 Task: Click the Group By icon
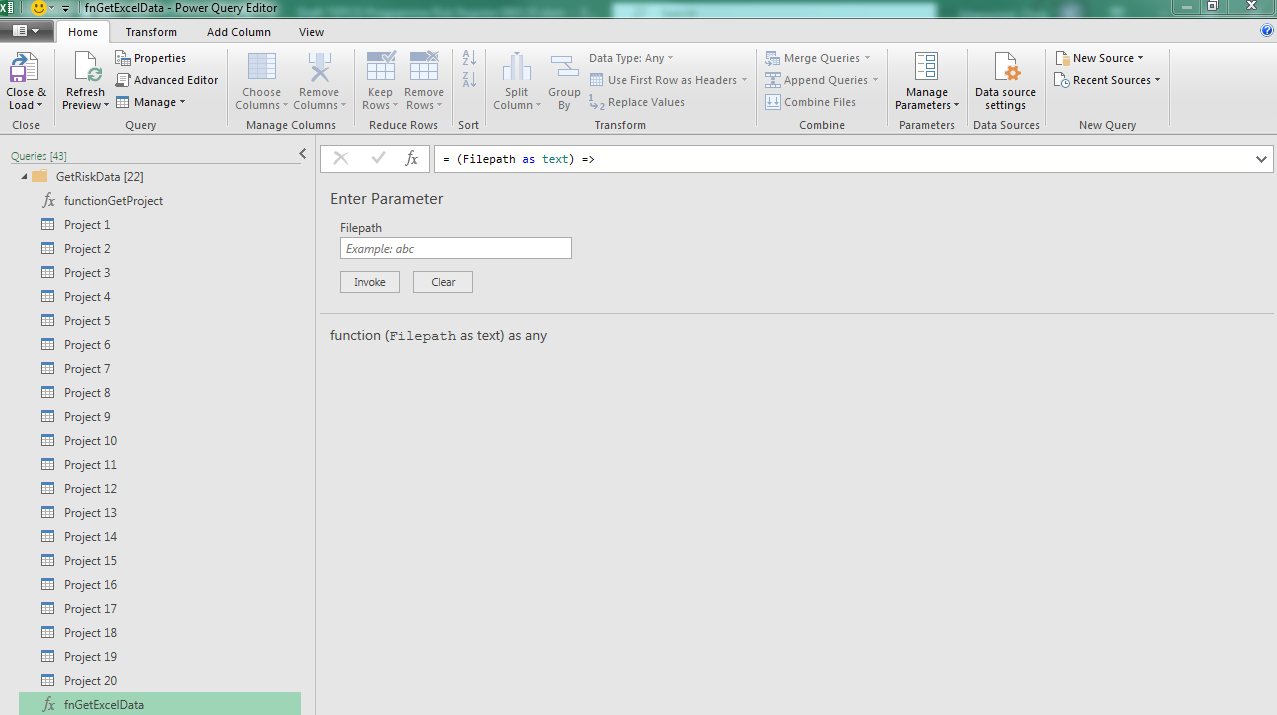click(564, 67)
